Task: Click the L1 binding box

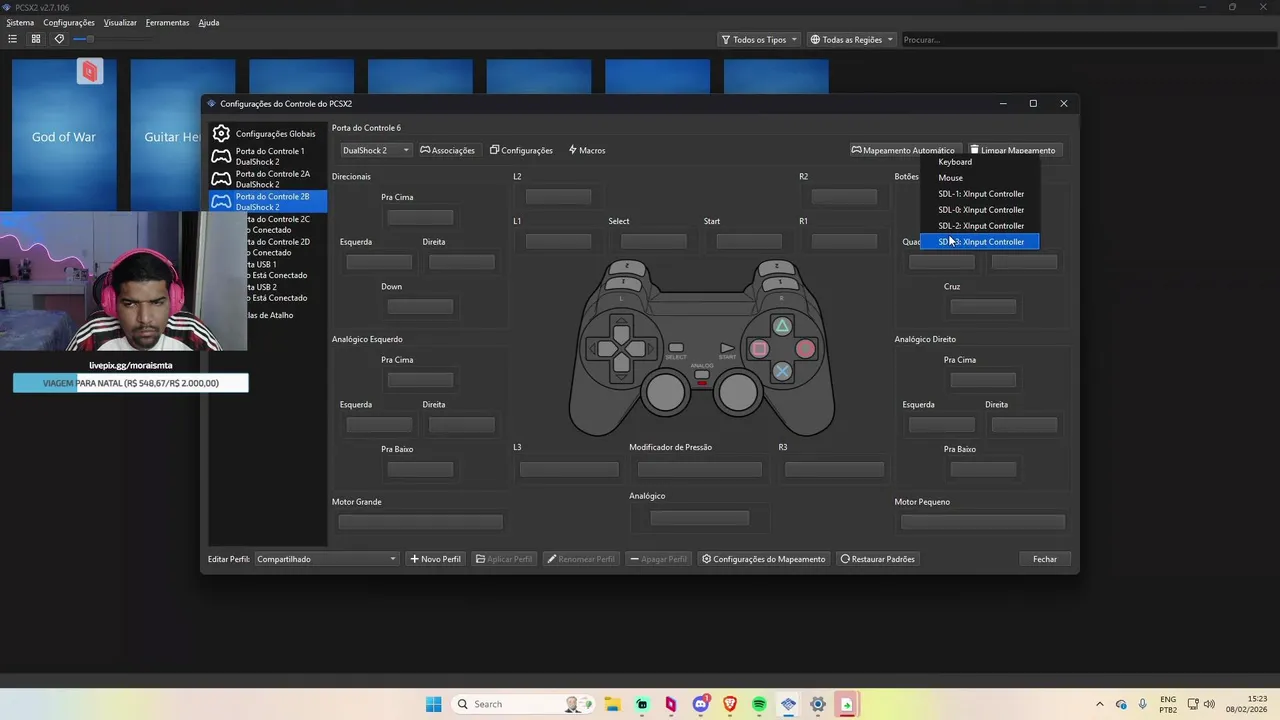Action: coord(558,241)
